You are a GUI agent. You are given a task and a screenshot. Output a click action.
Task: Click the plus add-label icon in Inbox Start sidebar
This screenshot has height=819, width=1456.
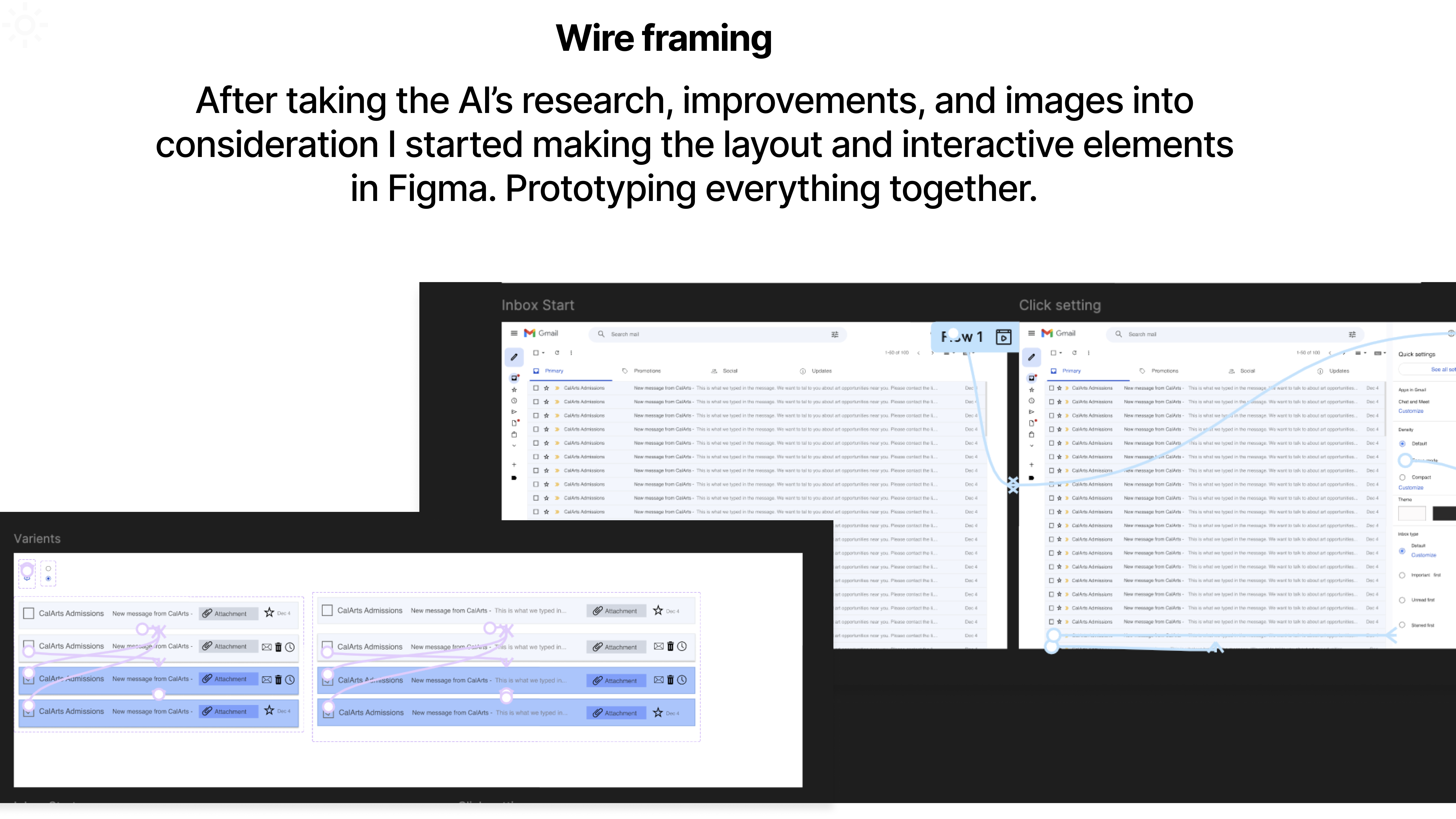514,465
